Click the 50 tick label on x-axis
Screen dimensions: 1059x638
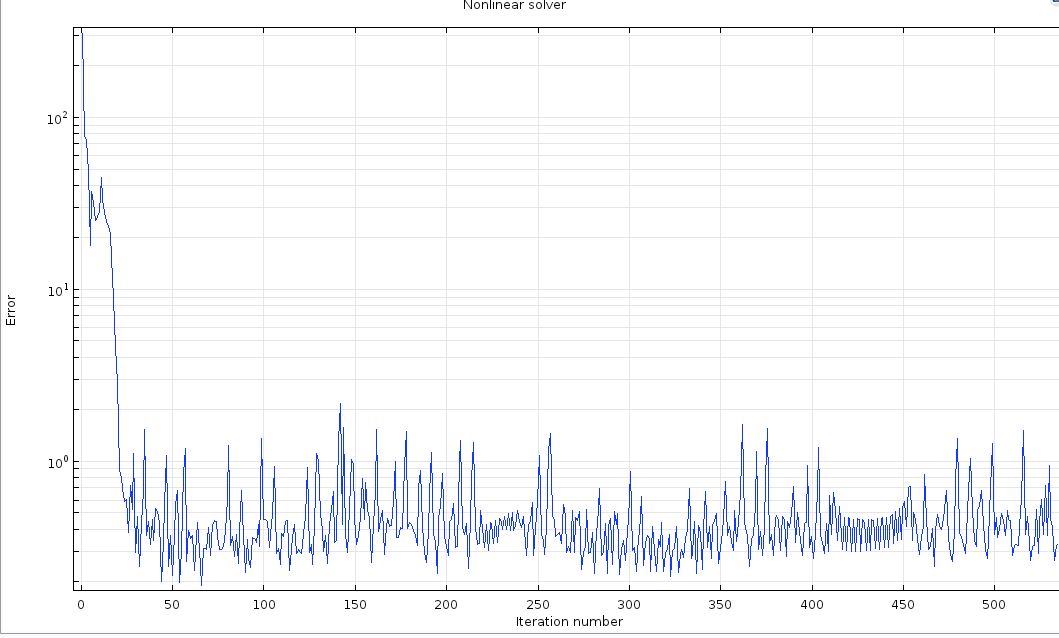[171, 604]
